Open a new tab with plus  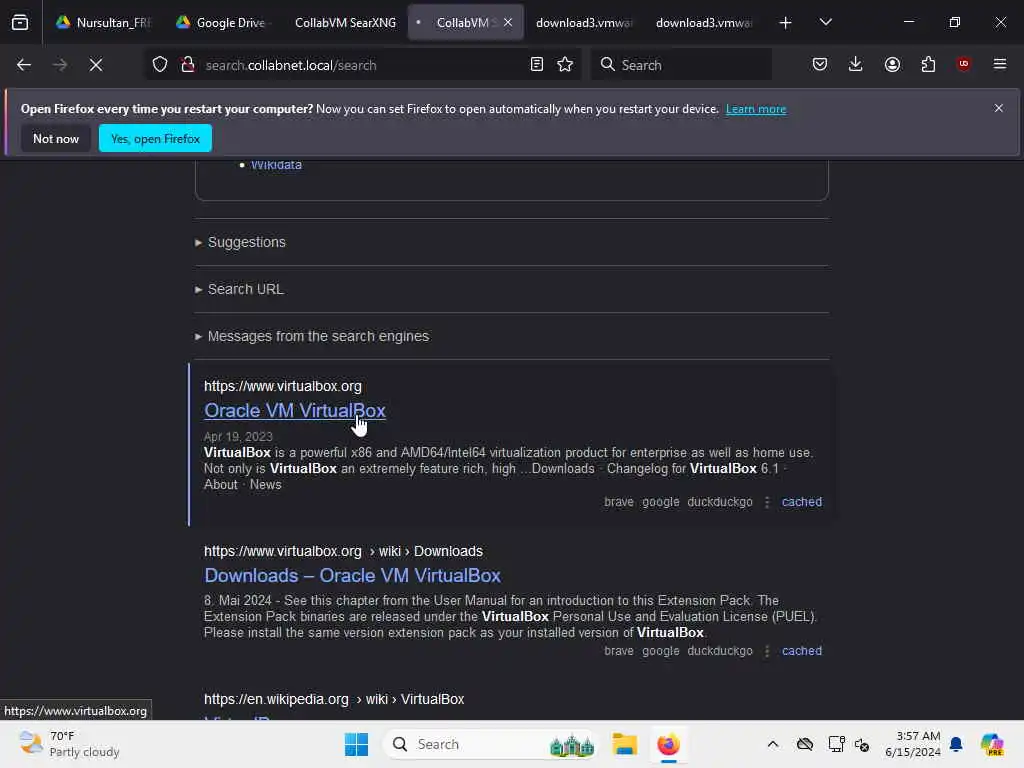click(785, 23)
